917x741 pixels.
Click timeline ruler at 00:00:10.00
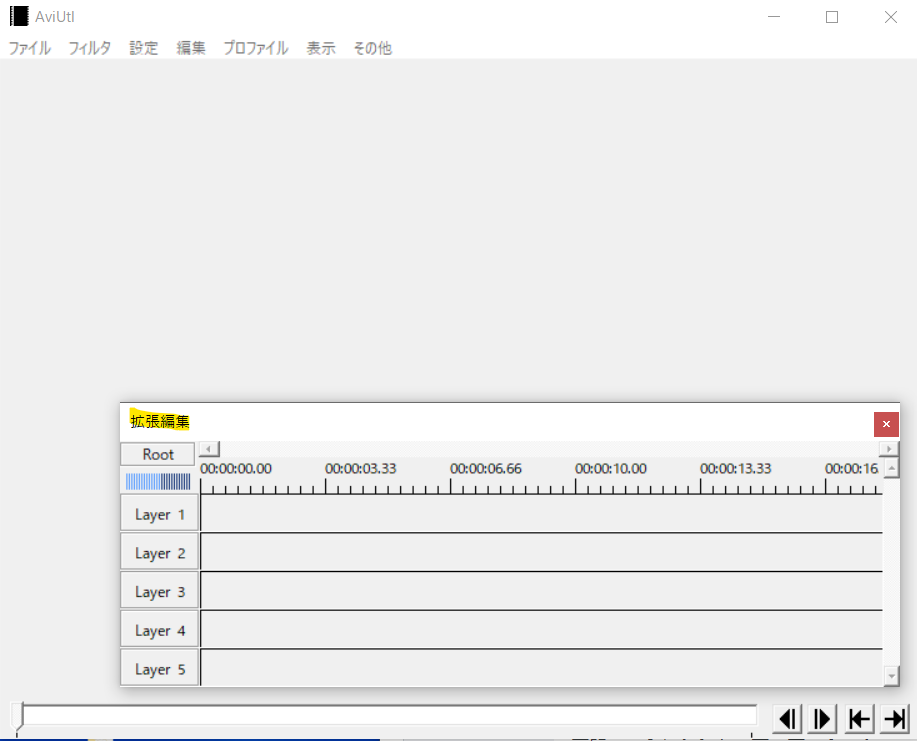611,468
